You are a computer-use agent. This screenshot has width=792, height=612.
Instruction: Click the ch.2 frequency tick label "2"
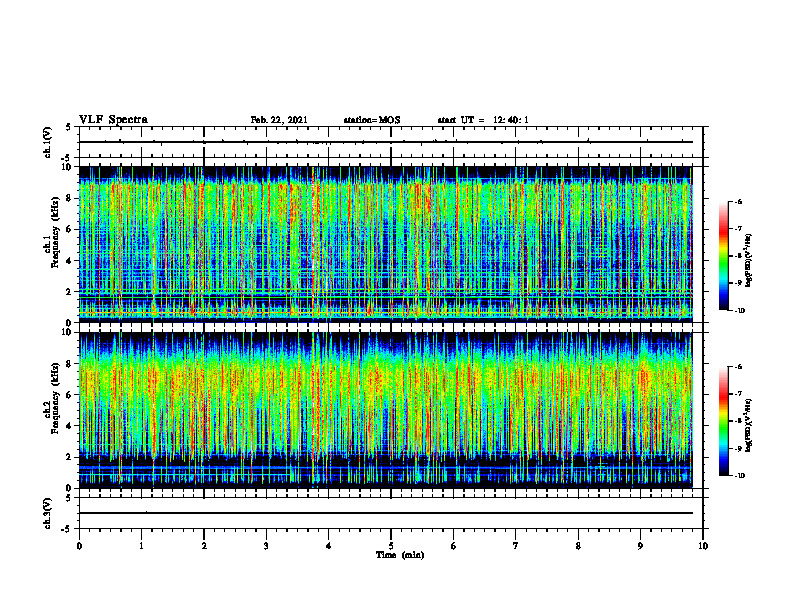(x=70, y=457)
